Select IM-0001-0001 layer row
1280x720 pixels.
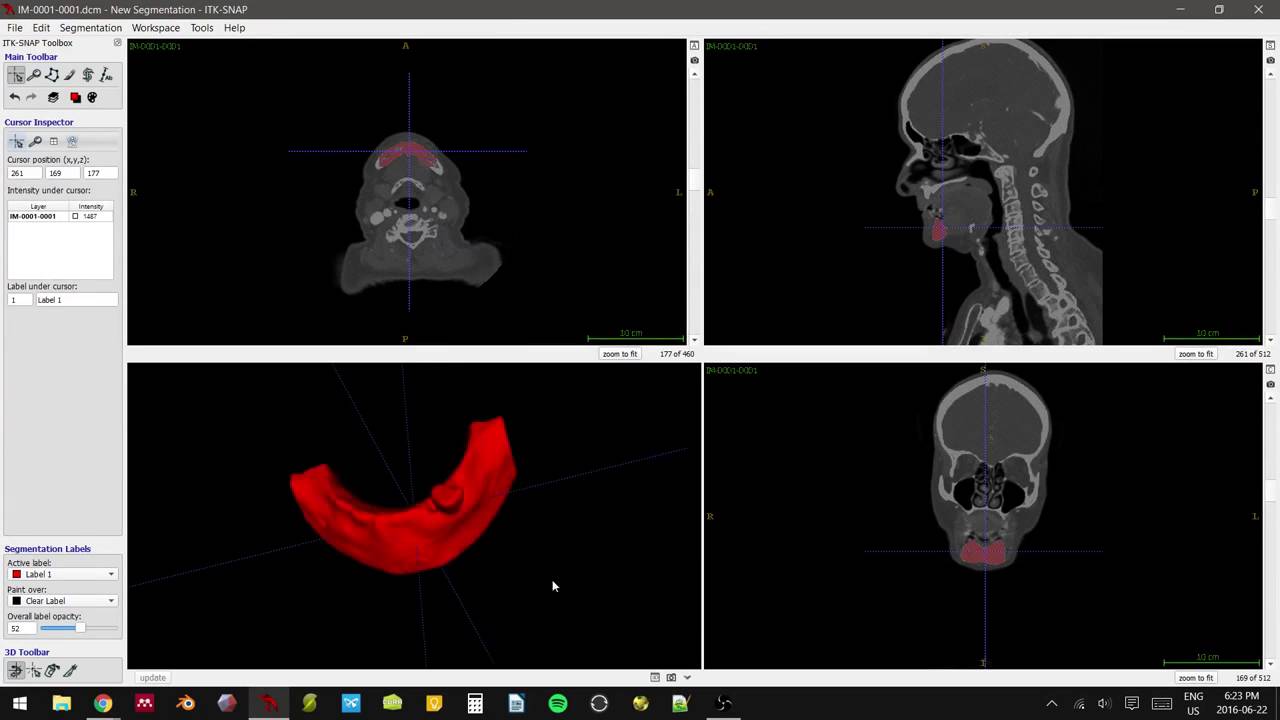pyautogui.click(x=60, y=216)
